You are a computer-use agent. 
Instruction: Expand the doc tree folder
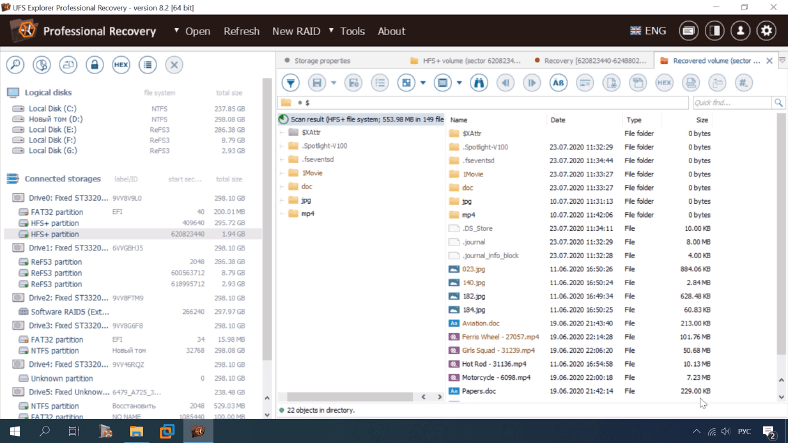(x=282, y=187)
